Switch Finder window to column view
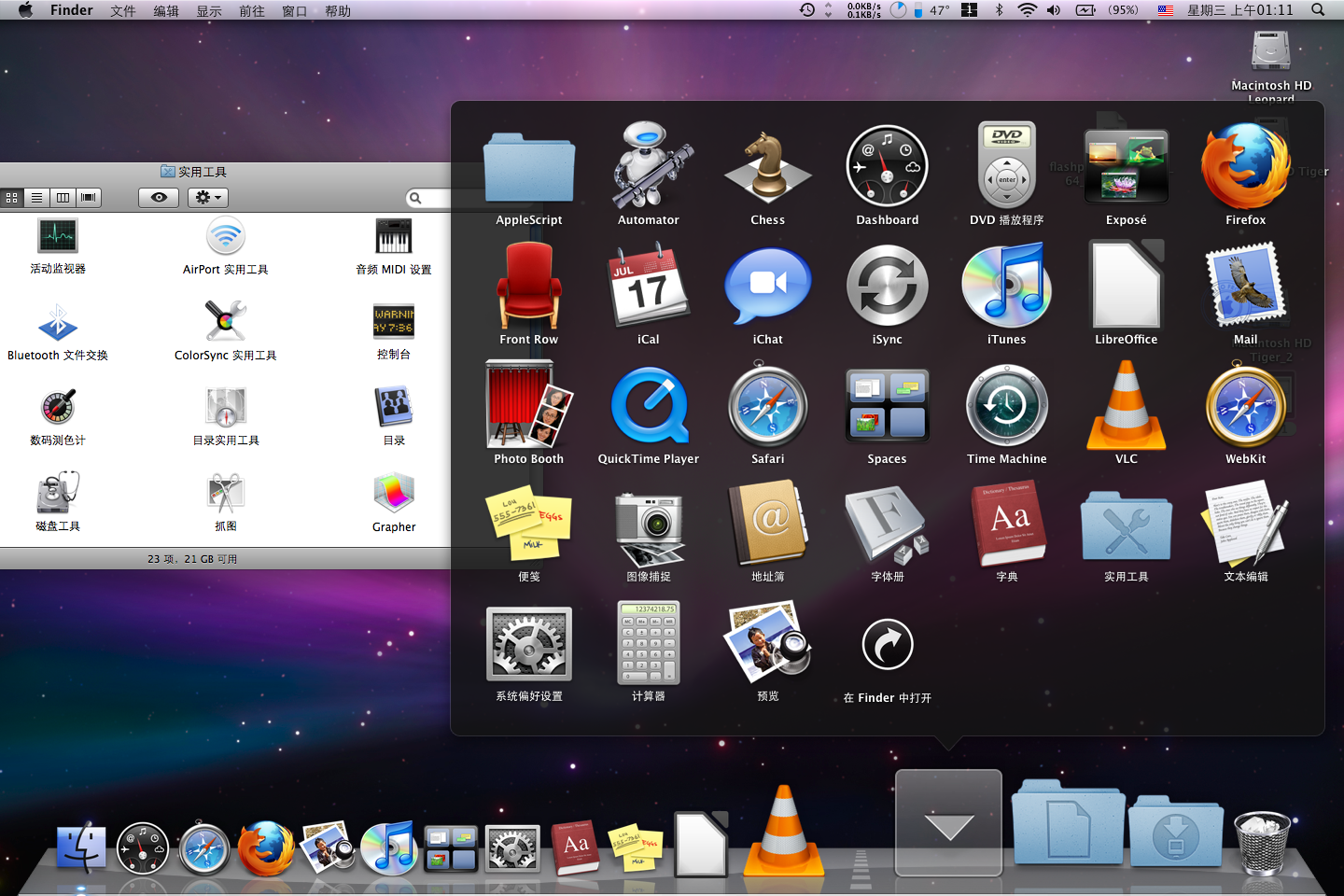1344x896 pixels. 63,198
